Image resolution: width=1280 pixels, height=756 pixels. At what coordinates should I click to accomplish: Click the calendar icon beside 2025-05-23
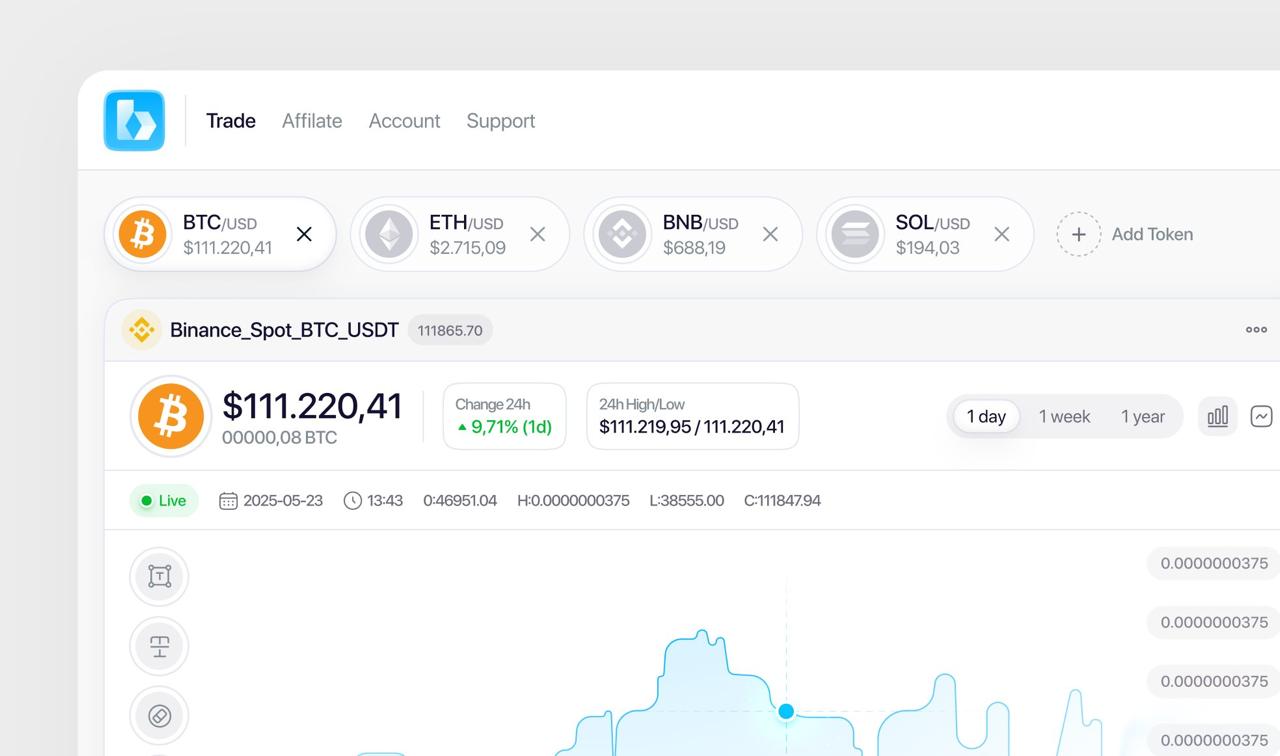point(228,501)
